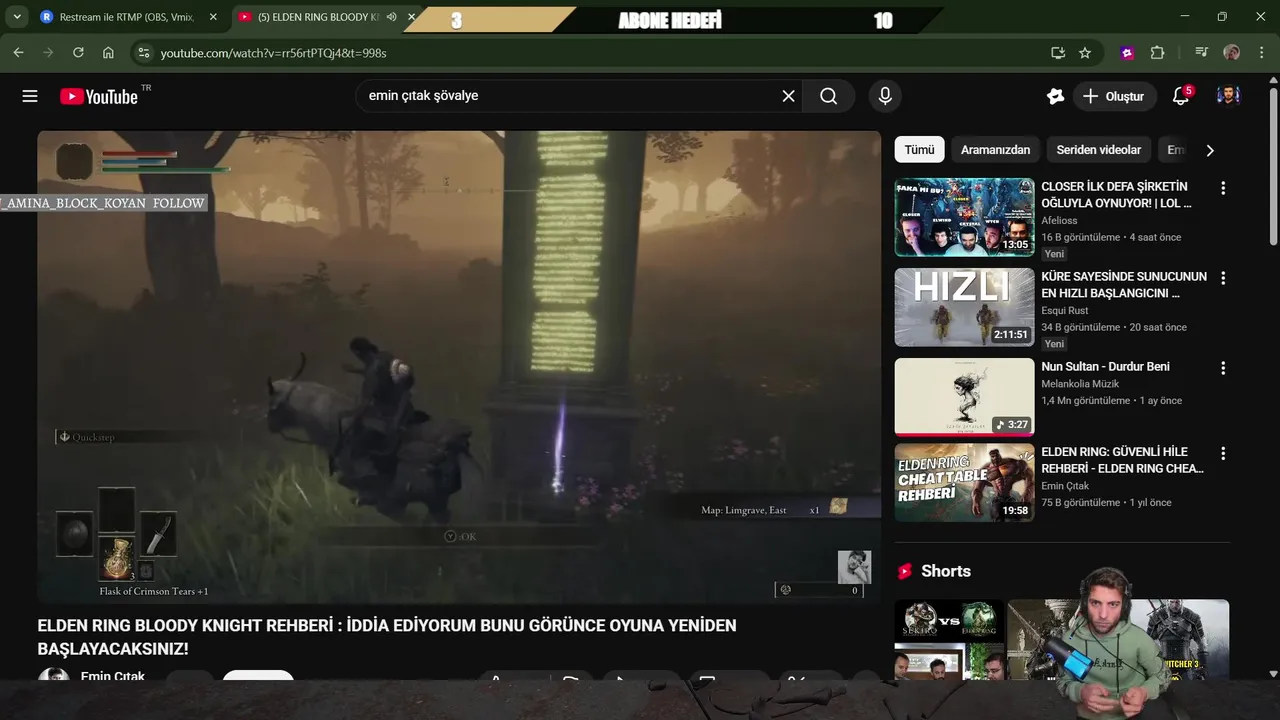
Task: Open the YouTube hamburger guide menu
Action: (30, 96)
